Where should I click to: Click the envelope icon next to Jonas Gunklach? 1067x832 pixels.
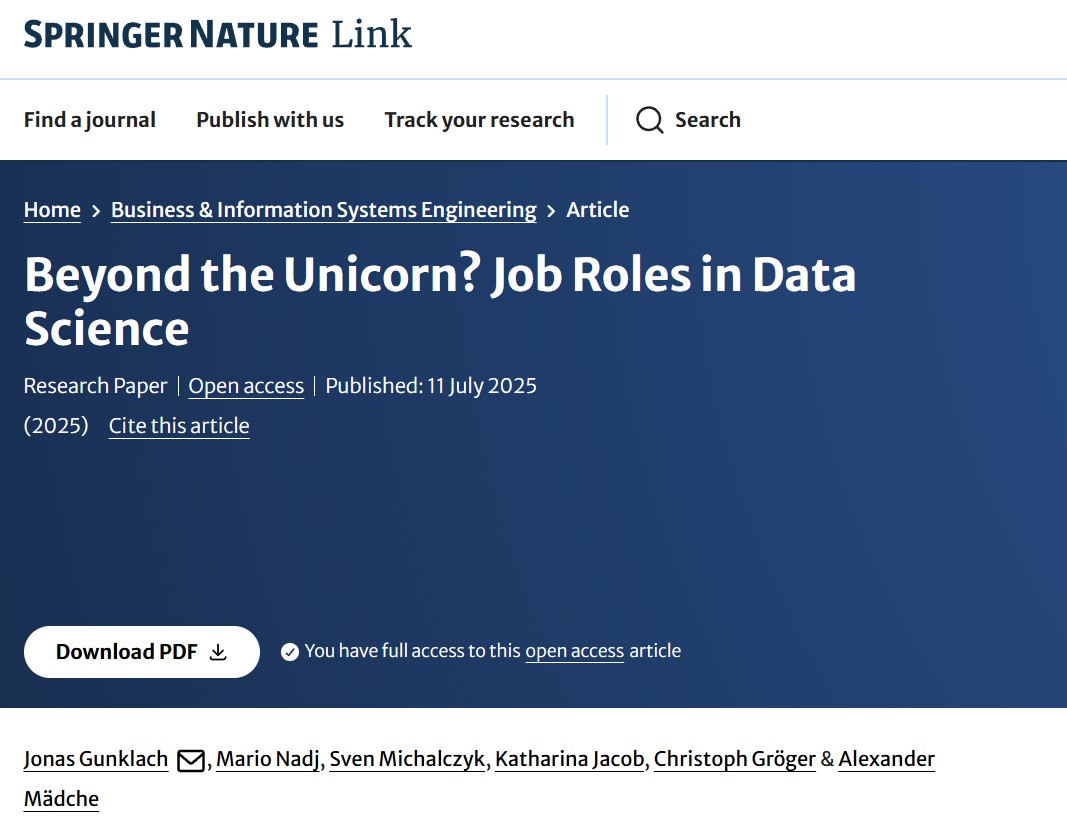tap(190, 761)
